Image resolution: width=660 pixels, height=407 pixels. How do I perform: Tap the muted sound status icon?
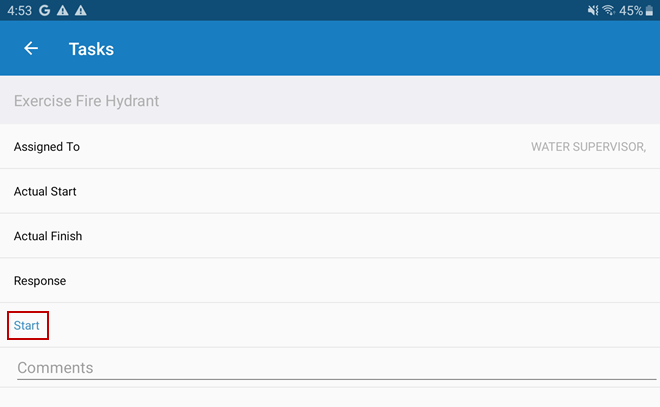[592, 10]
